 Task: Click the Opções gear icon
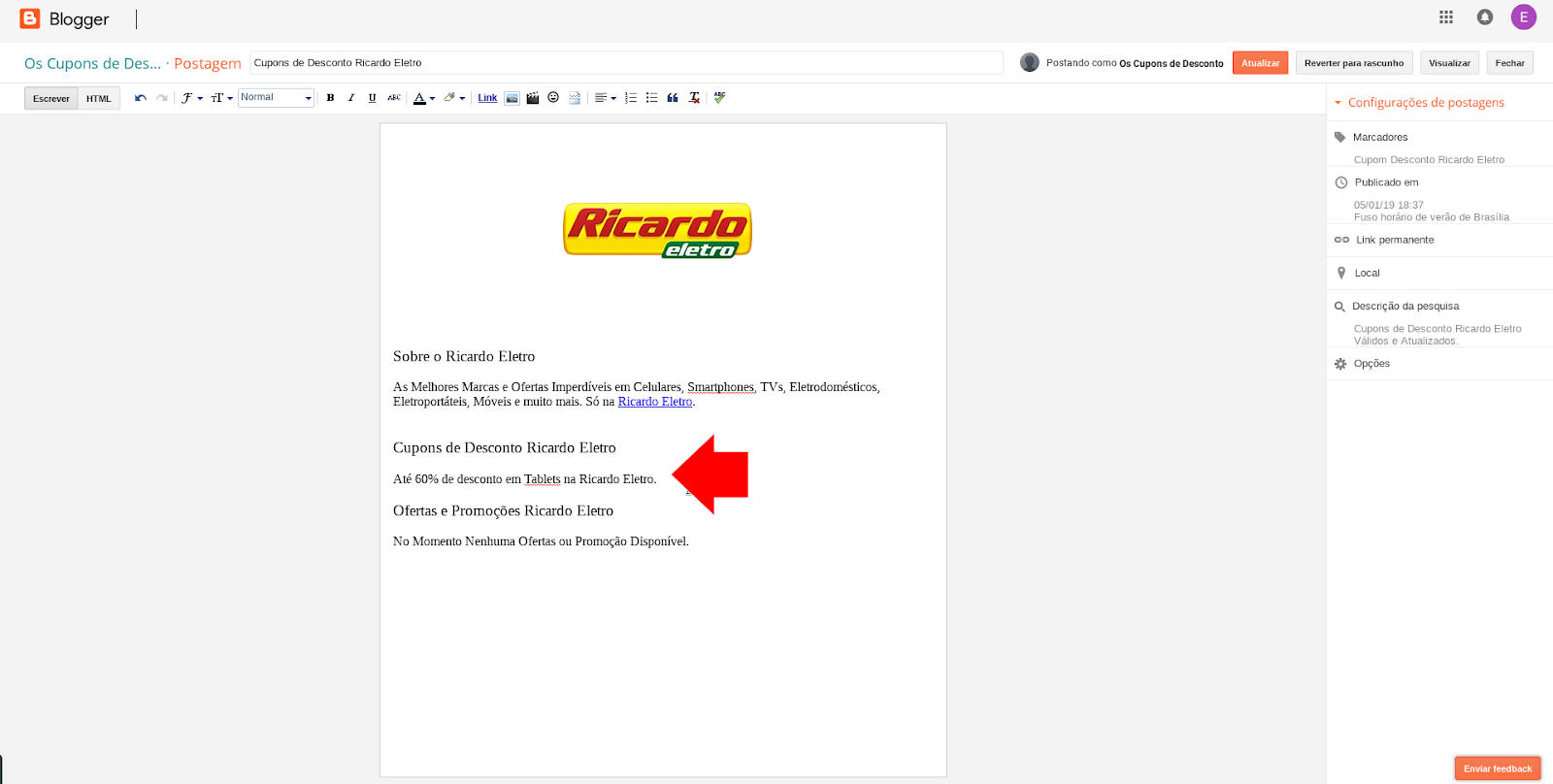coord(1340,364)
